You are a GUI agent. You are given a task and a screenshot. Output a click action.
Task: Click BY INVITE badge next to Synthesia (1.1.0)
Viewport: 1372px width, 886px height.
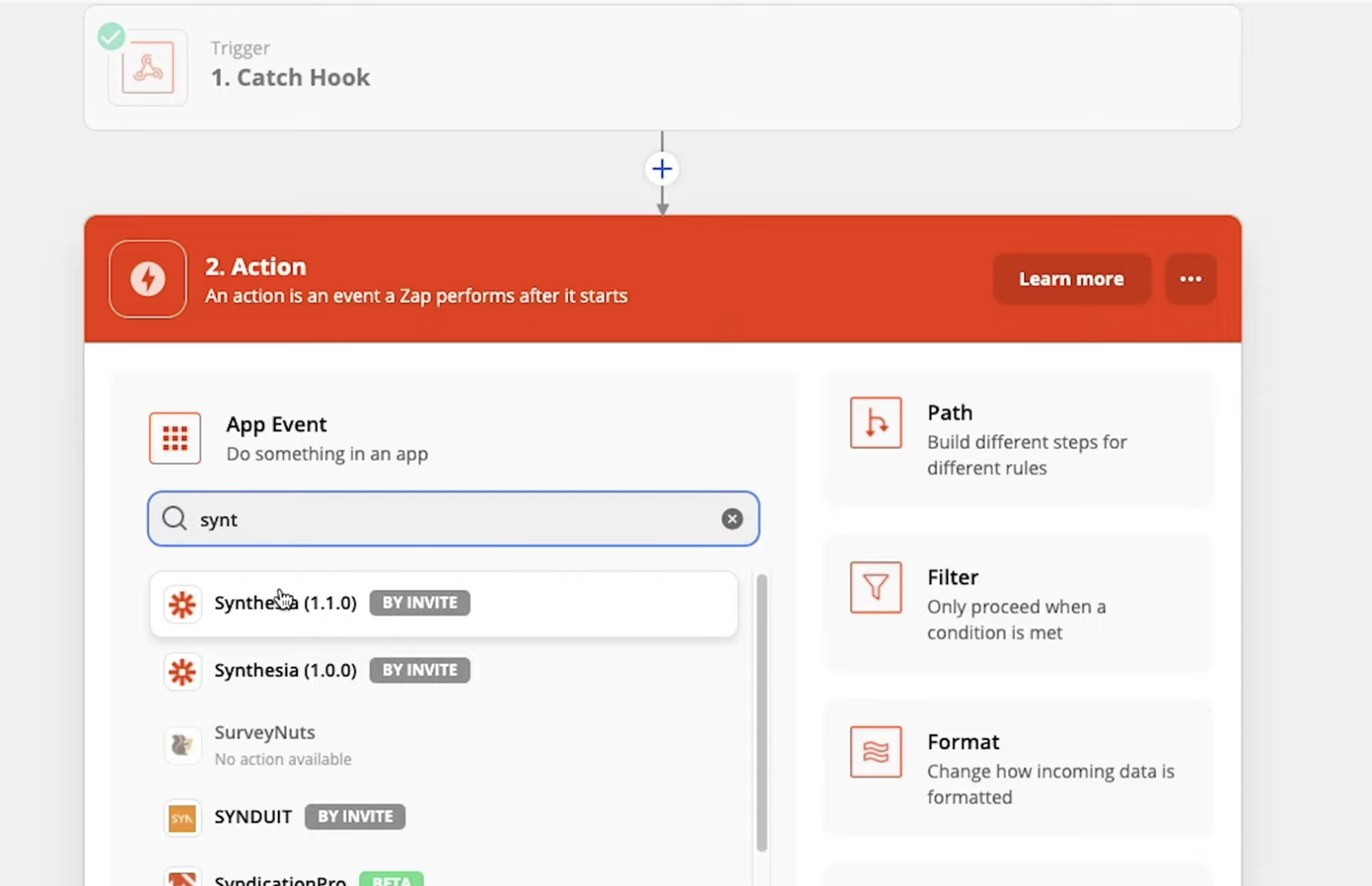(420, 602)
